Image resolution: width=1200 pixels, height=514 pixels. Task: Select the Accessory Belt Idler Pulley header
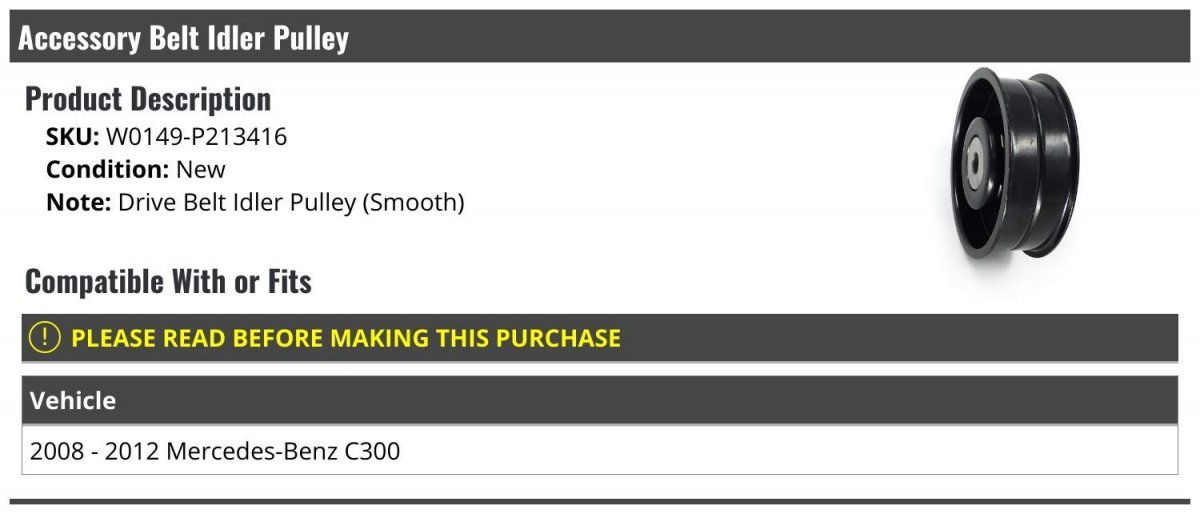click(600, 39)
